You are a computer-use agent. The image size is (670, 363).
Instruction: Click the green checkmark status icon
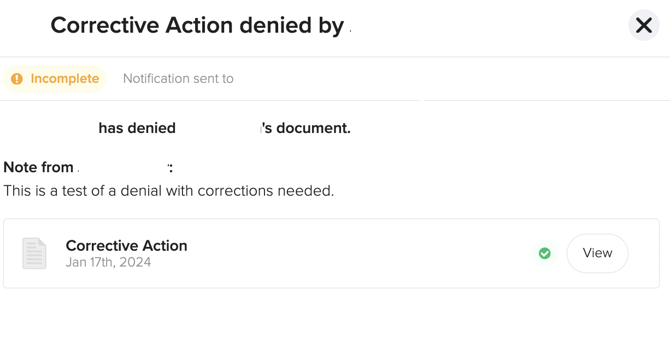544,253
